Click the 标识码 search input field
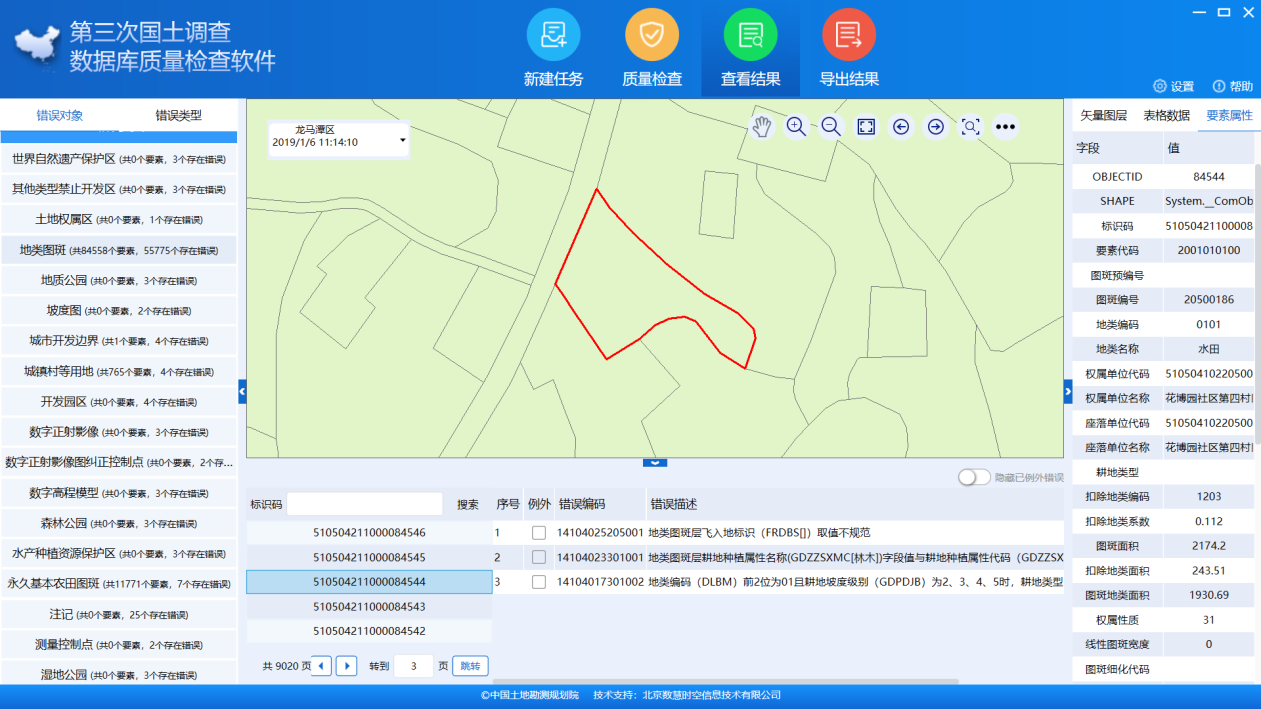 (365, 504)
